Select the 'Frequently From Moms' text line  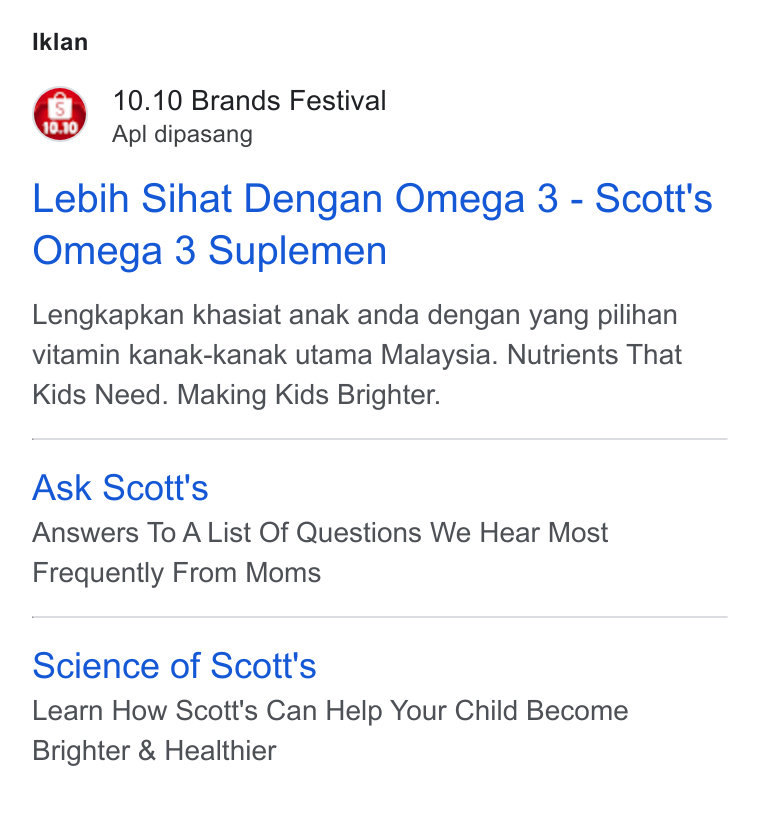pyautogui.click(x=176, y=573)
